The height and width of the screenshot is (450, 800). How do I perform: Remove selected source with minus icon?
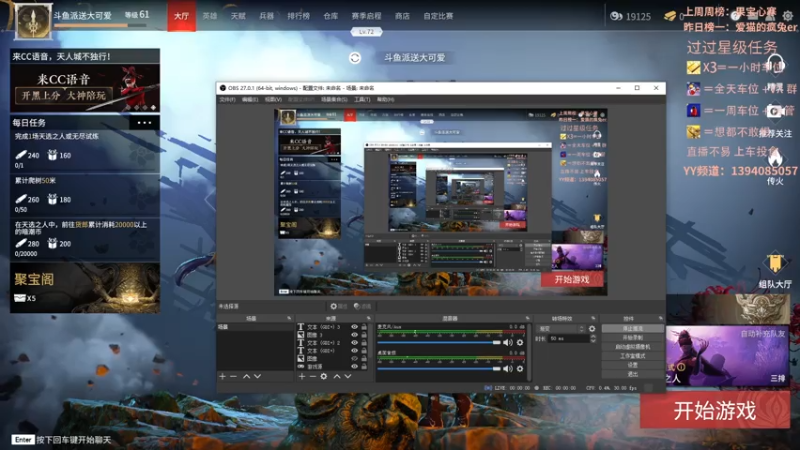click(x=313, y=377)
